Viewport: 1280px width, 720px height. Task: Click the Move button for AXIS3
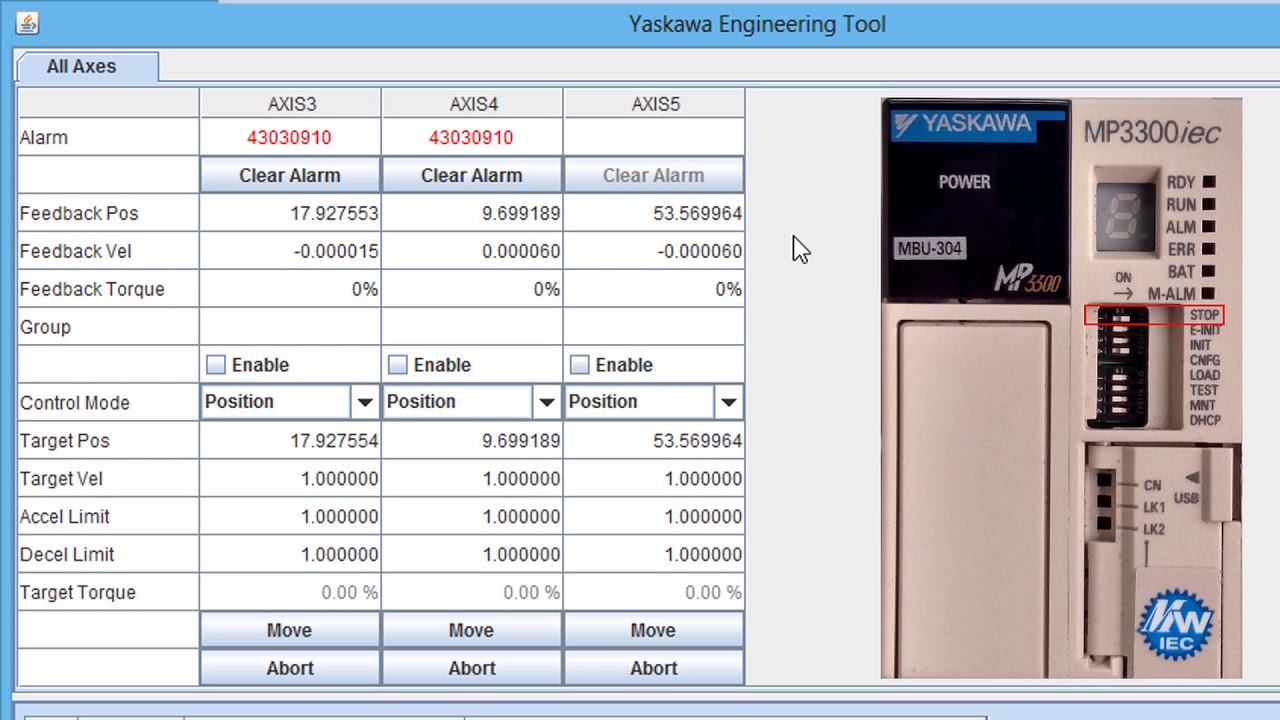290,630
